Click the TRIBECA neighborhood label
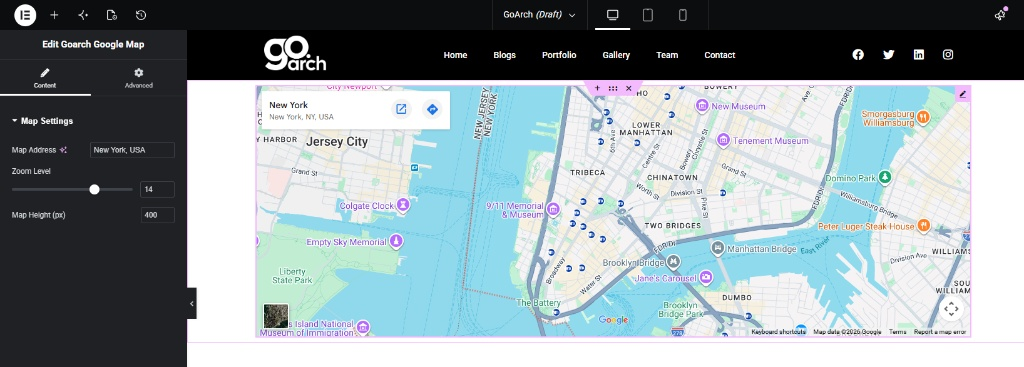1024x367 pixels. click(x=588, y=172)
